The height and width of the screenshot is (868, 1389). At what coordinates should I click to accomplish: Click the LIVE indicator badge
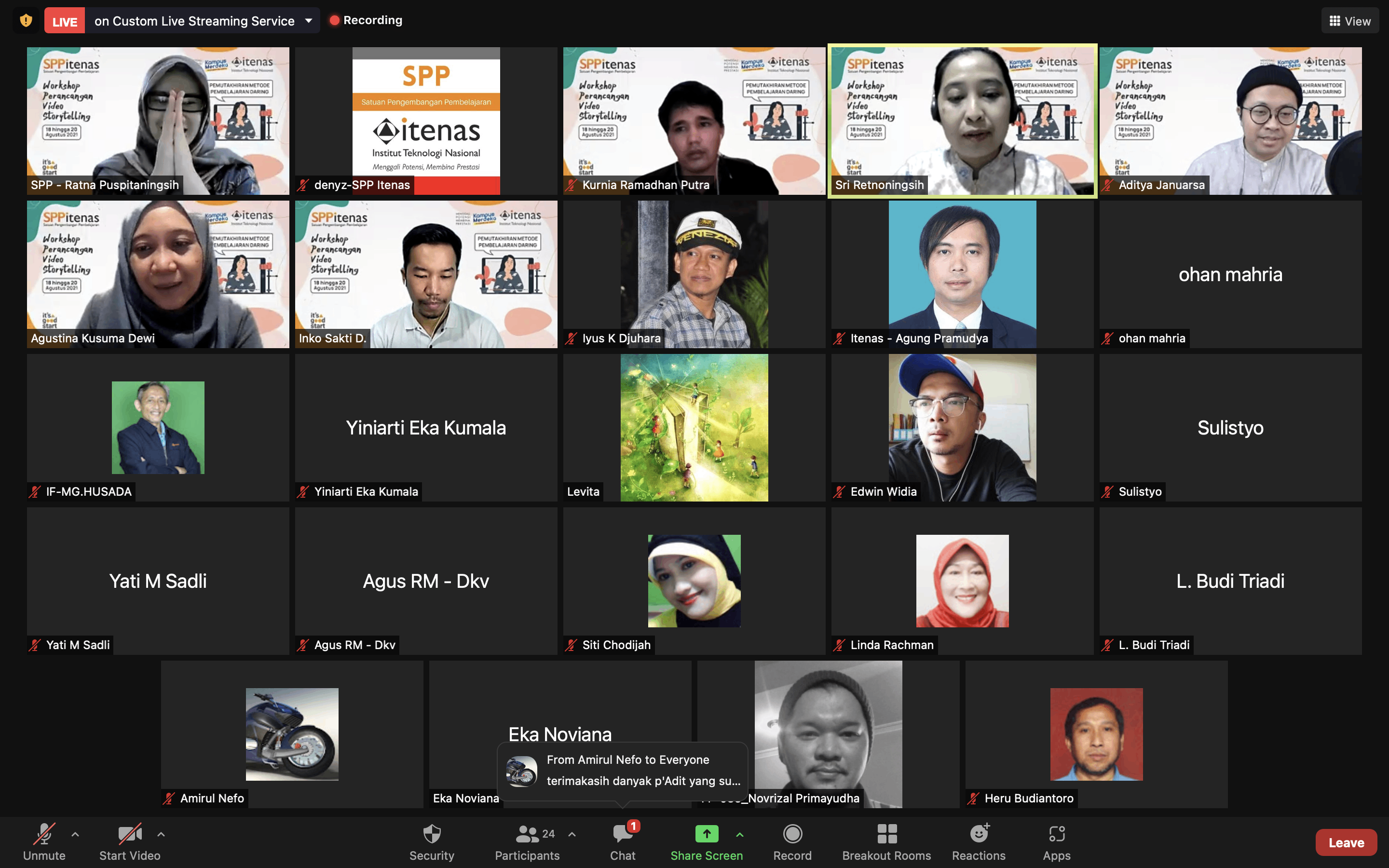(x=64, y=21)
